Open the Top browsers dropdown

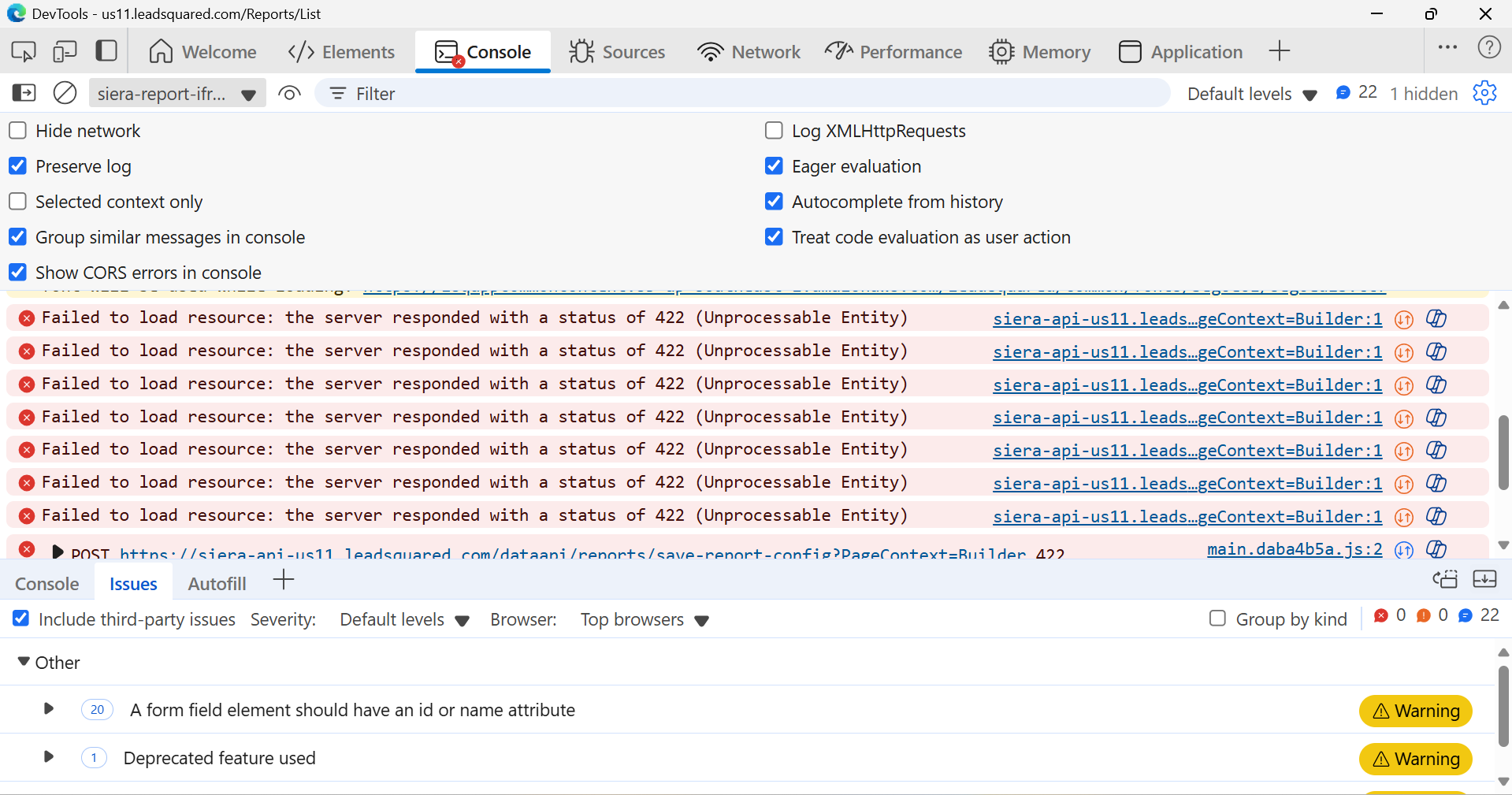pos(645,620)
